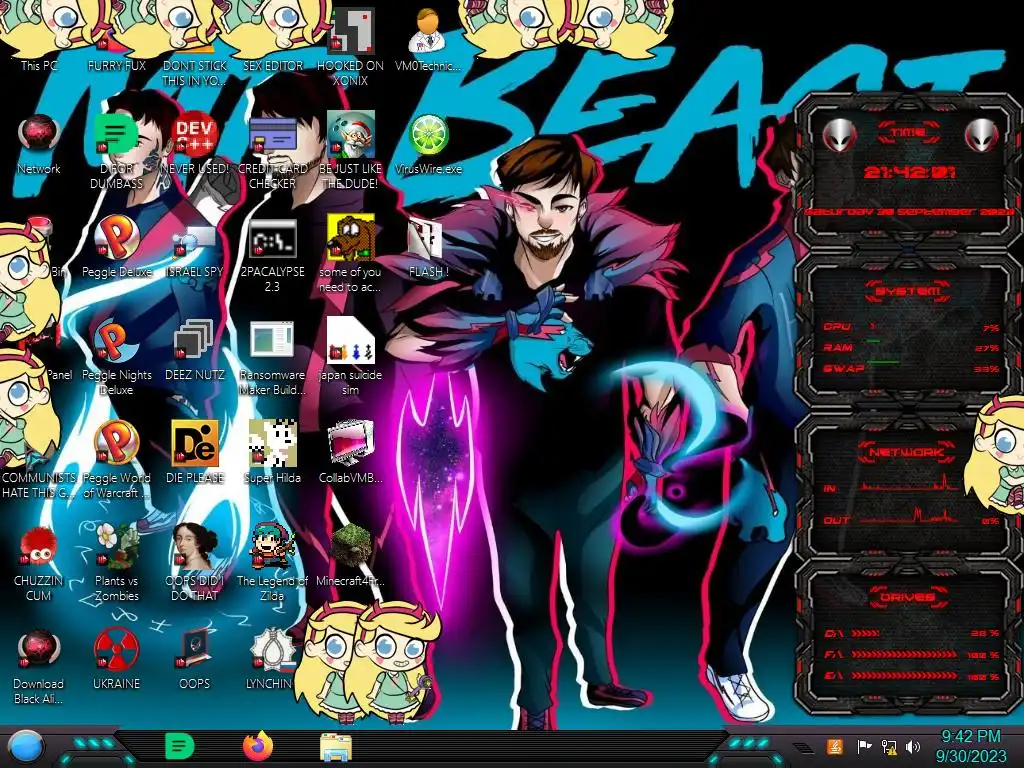
Task: Click the network warning tray icon
Action: (x=888, y=746)
